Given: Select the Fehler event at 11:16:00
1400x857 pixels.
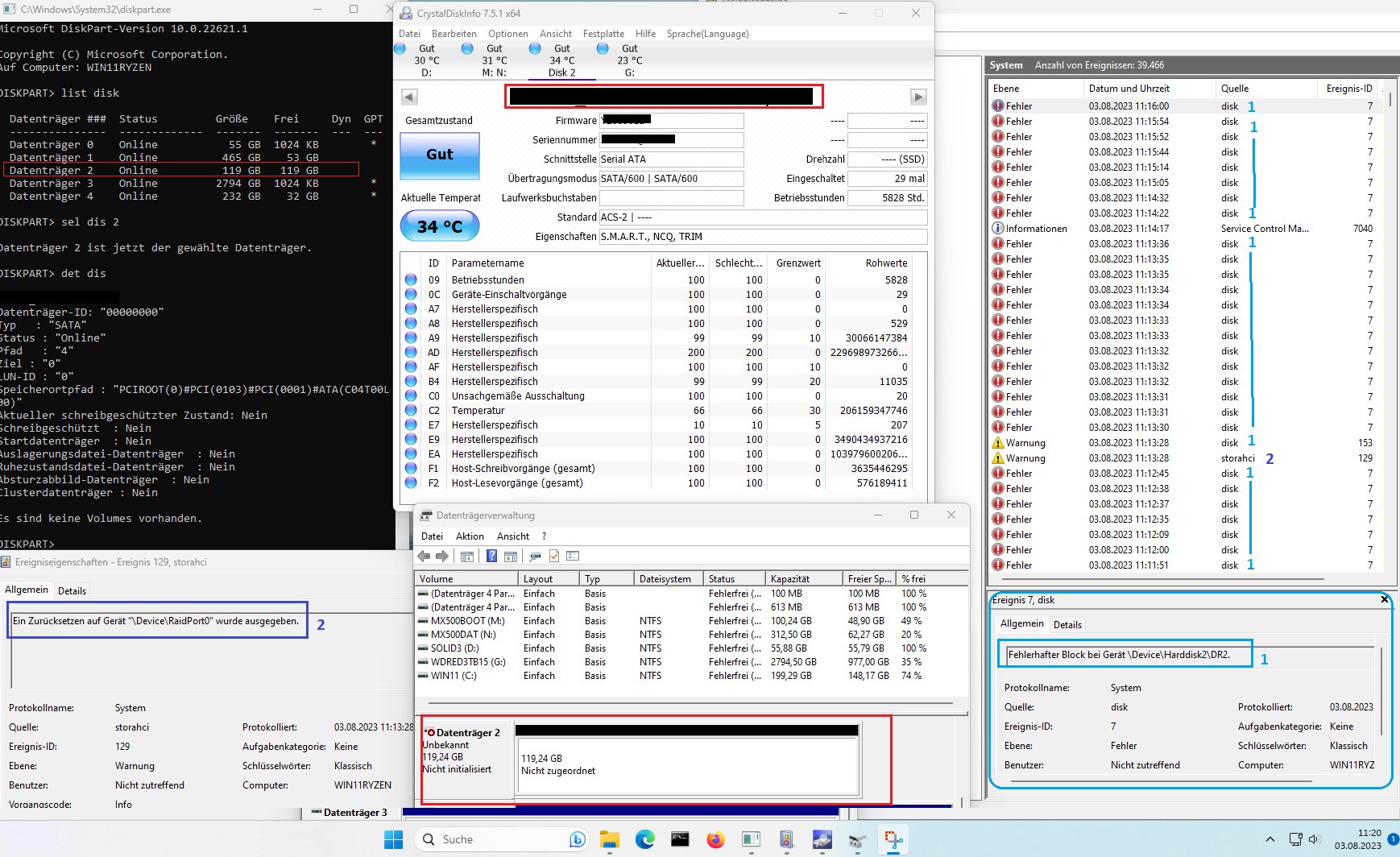Looking at the screenshot, I should (1187, 106).
